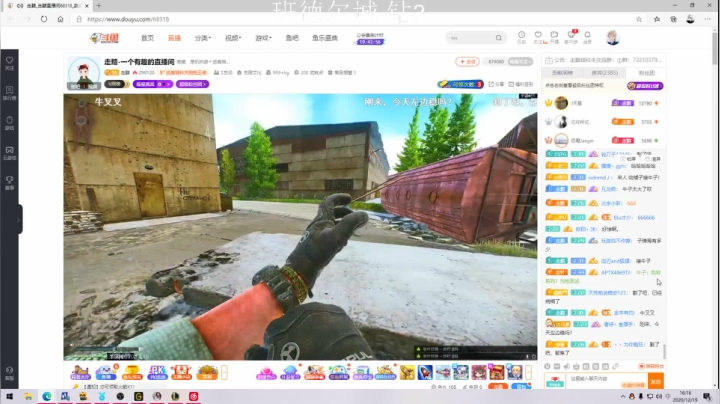Click the magnifier search icon
720x404 pixels.
[499, 38]
